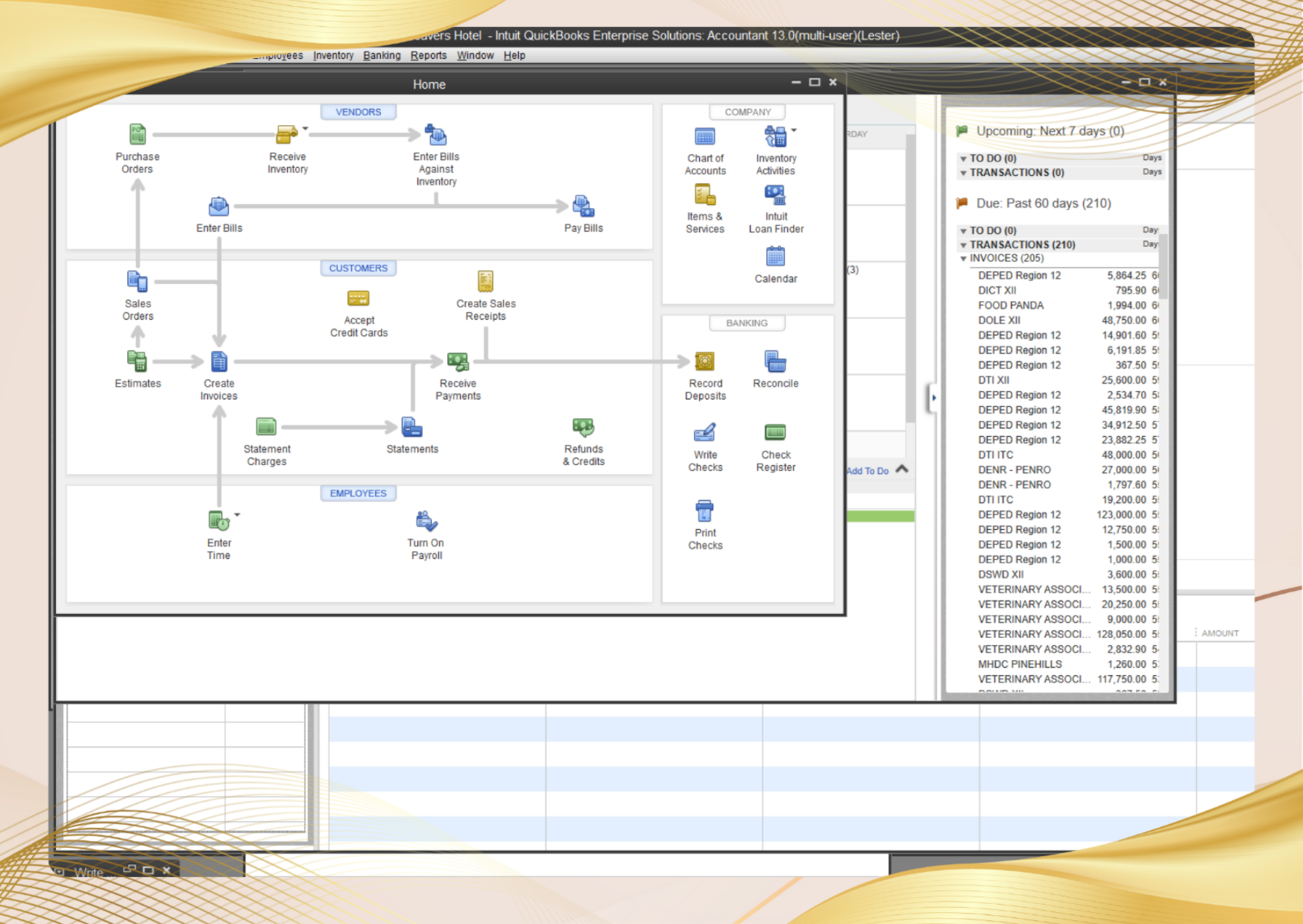1303x924 pixels.
Task: Open the Record Deposits icon
Action: [x=704, y=362]
